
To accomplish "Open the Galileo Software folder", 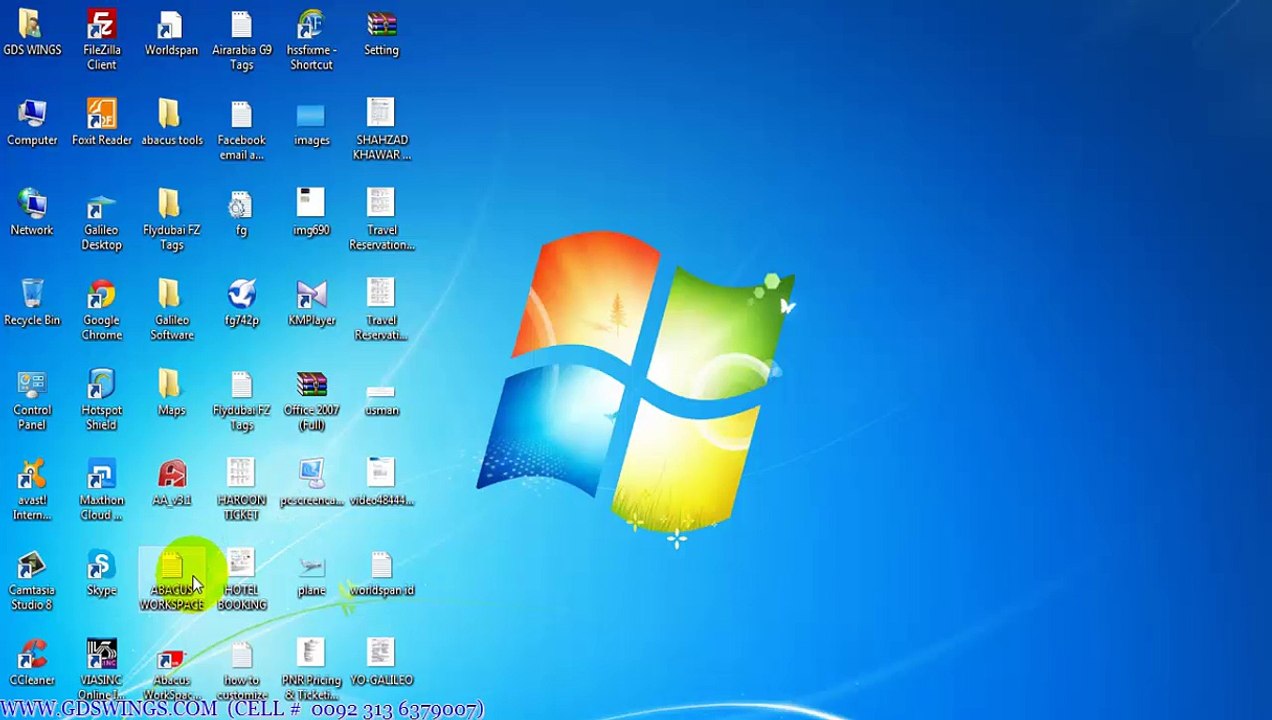I will click(171, 310).
